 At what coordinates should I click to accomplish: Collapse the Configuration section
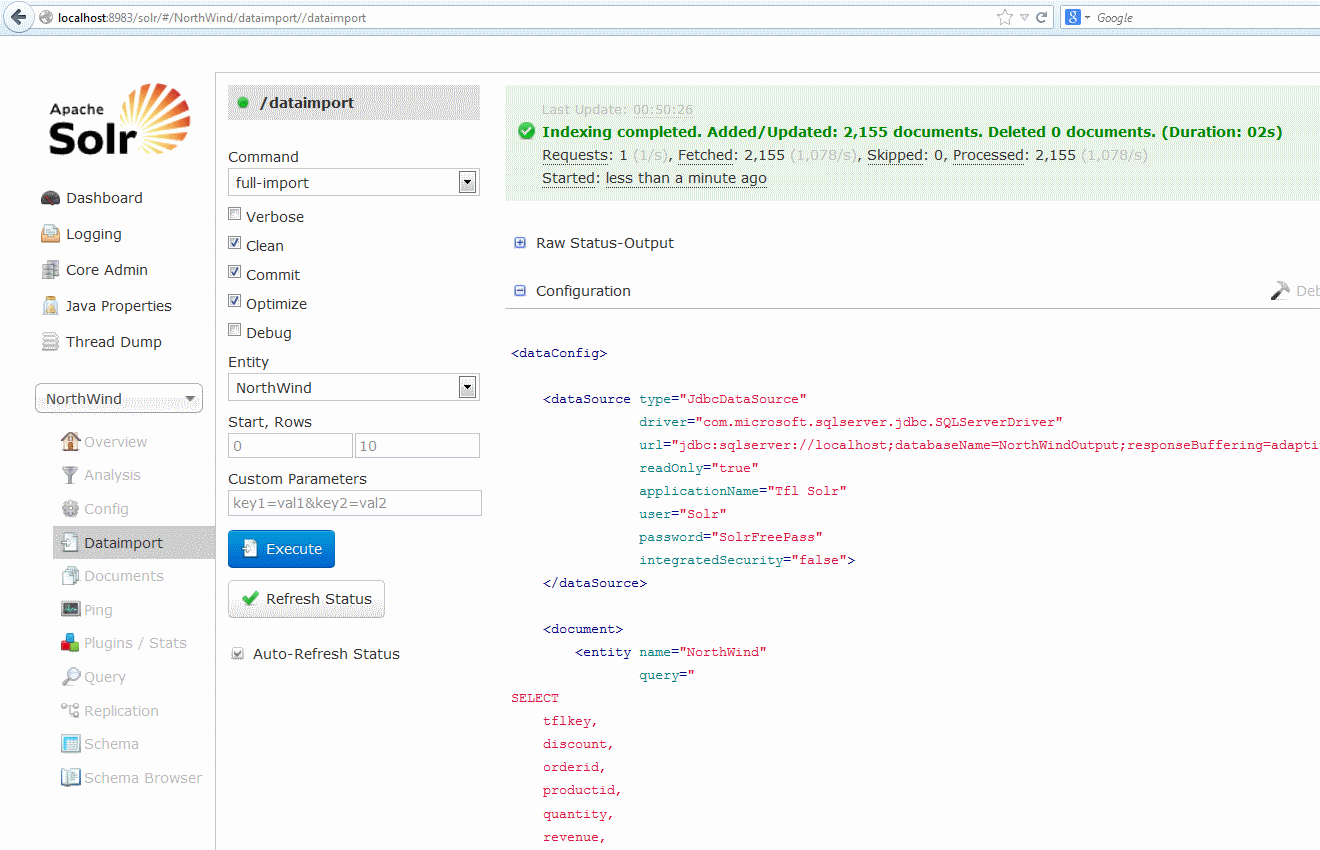(x=572, y=291)
